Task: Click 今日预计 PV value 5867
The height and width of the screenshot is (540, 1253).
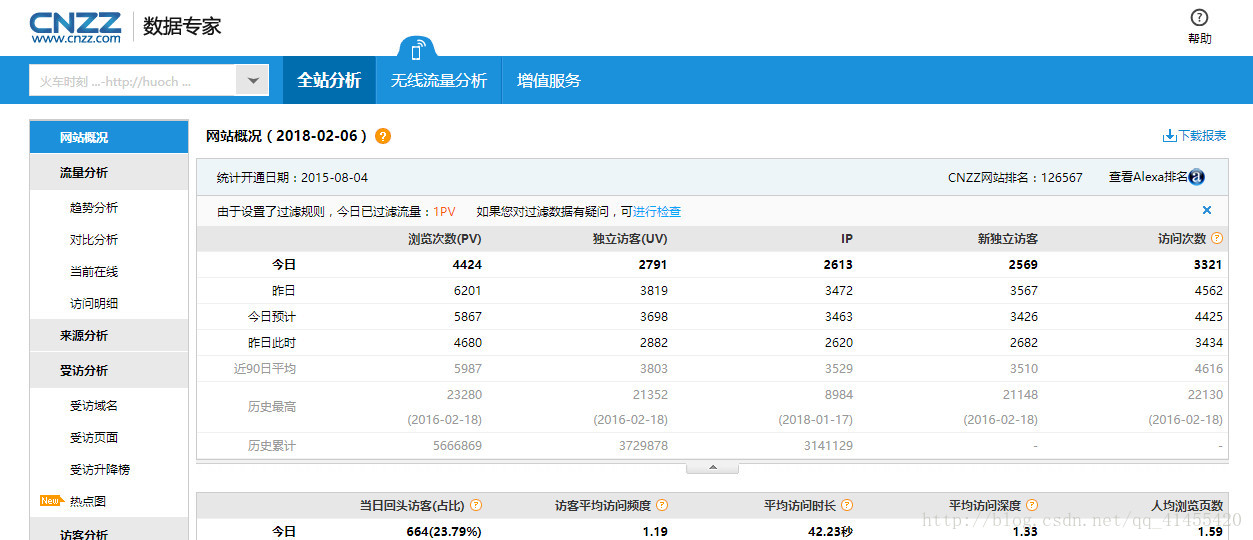Action: (x=467, y=317)
